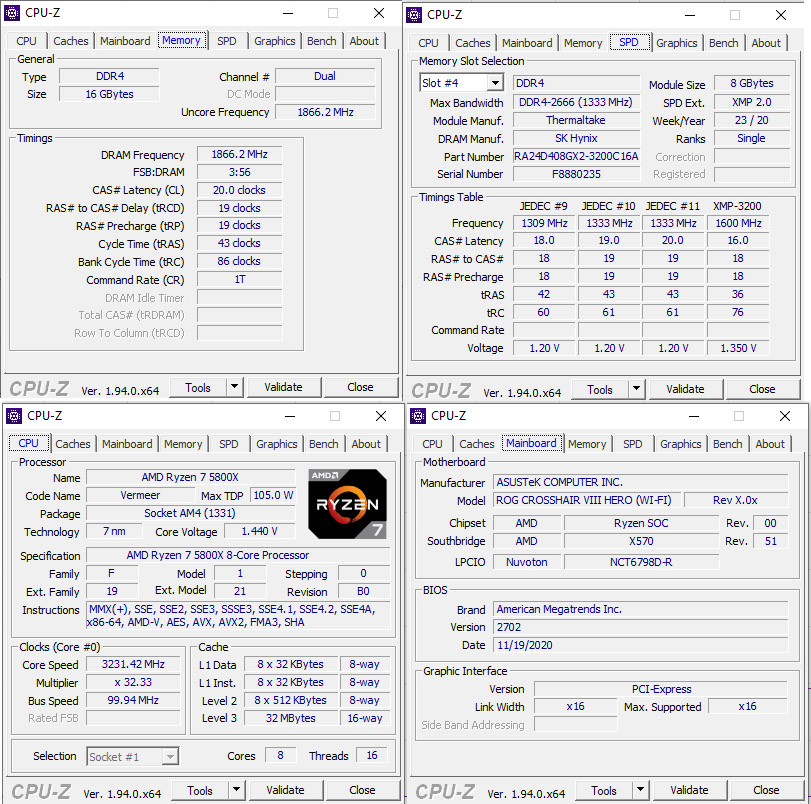
Task: Select the SPD tab in the Memory window
Action: pyautogui.click(x=227, y=41)
